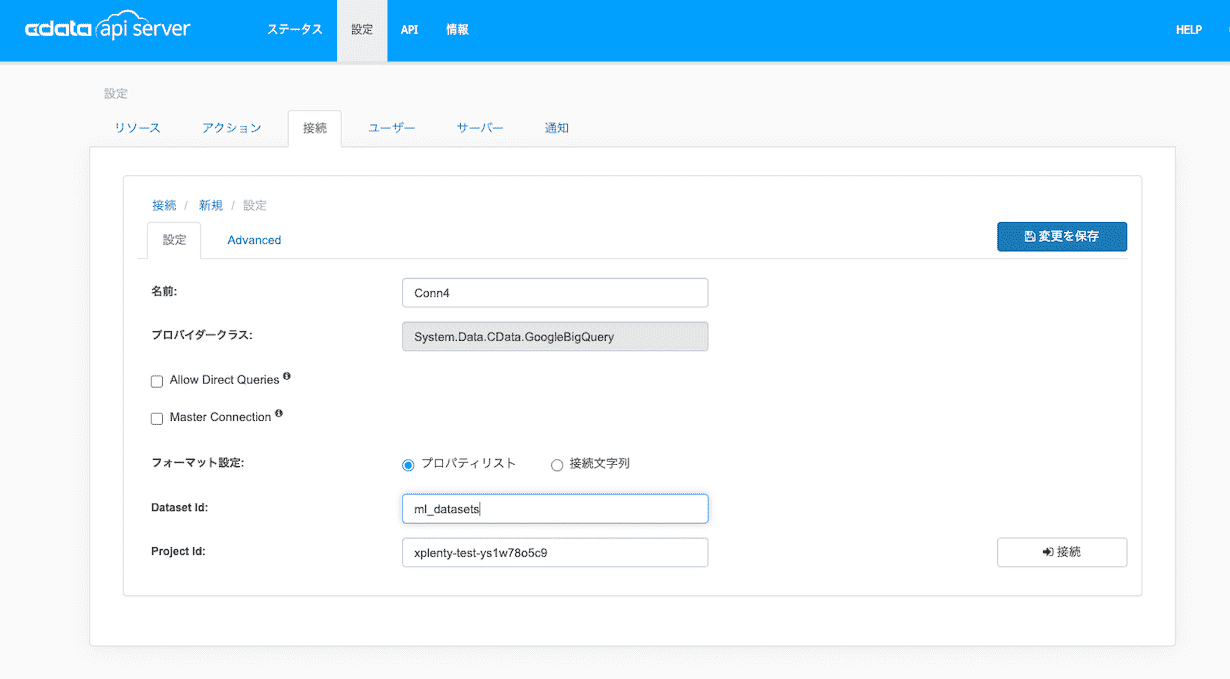Viewport: 1230px width, 679px height.
Task: Open the ユーザー tab
Action: [391, 128]
